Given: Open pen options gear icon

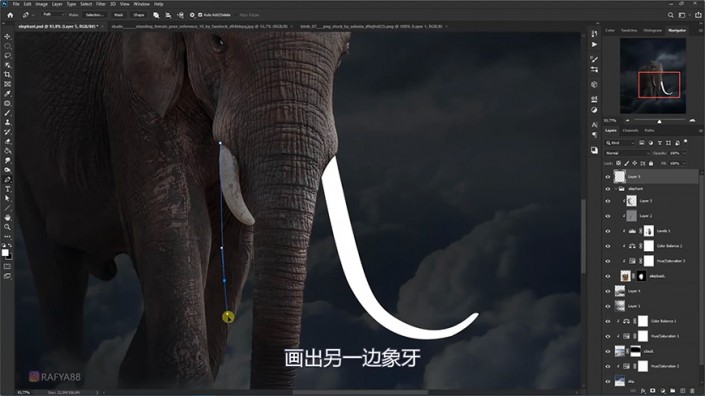Looking at the screenshot, I should click(x=192, y=15).
